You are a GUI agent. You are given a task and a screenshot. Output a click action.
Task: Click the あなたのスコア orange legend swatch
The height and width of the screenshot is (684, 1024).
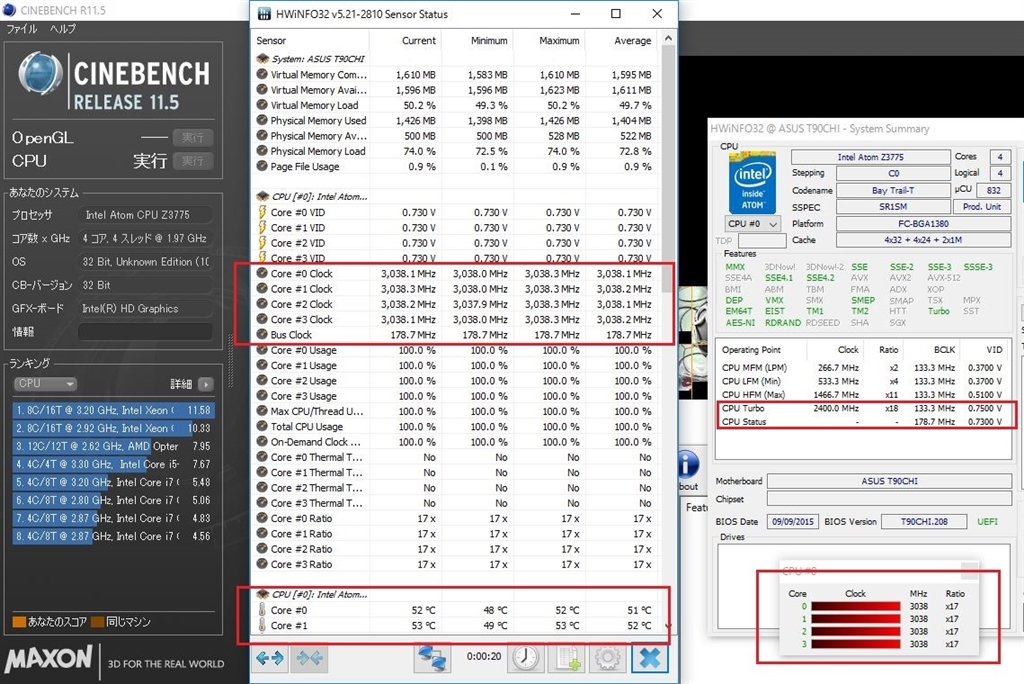click(19, 621)
